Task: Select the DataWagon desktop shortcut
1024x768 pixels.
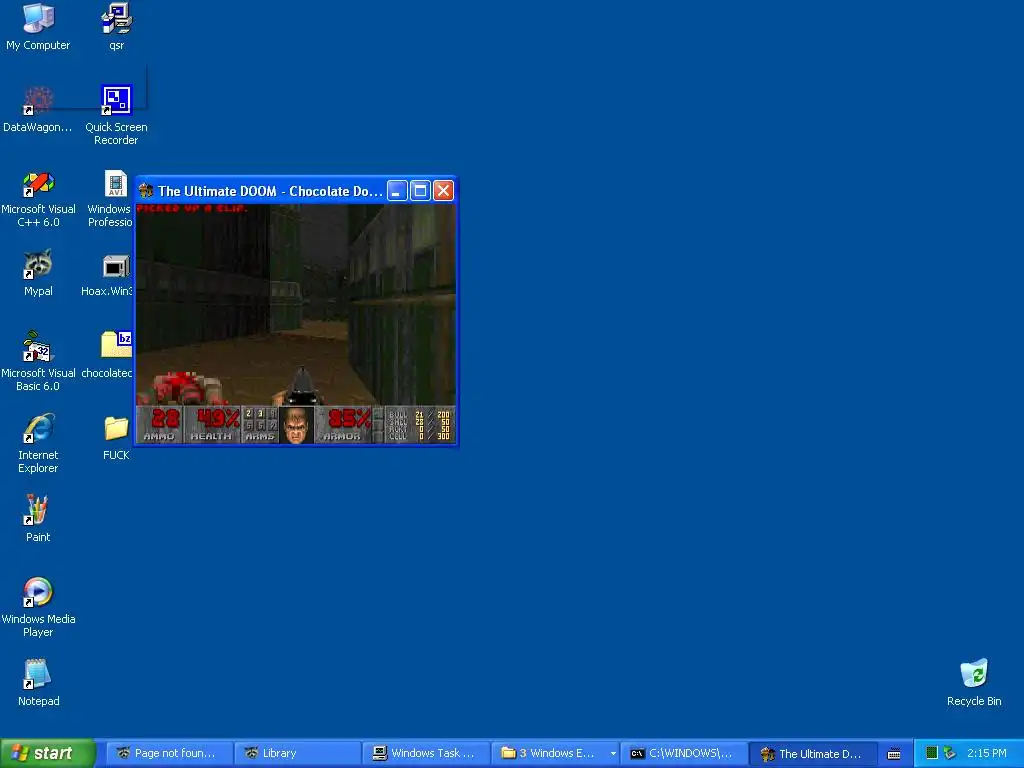Action: pos(38,108)
